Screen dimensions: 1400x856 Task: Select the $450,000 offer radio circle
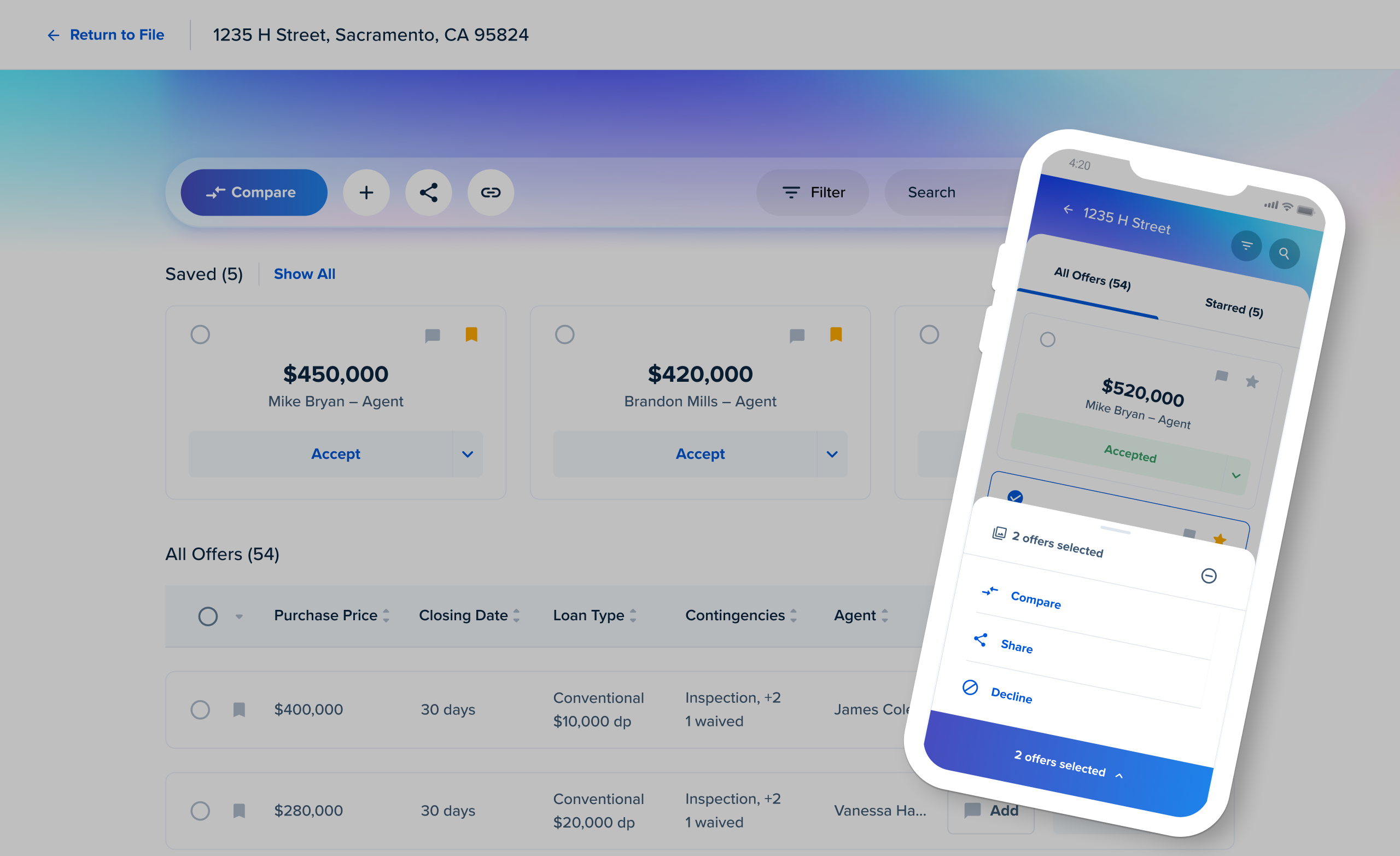200,334
